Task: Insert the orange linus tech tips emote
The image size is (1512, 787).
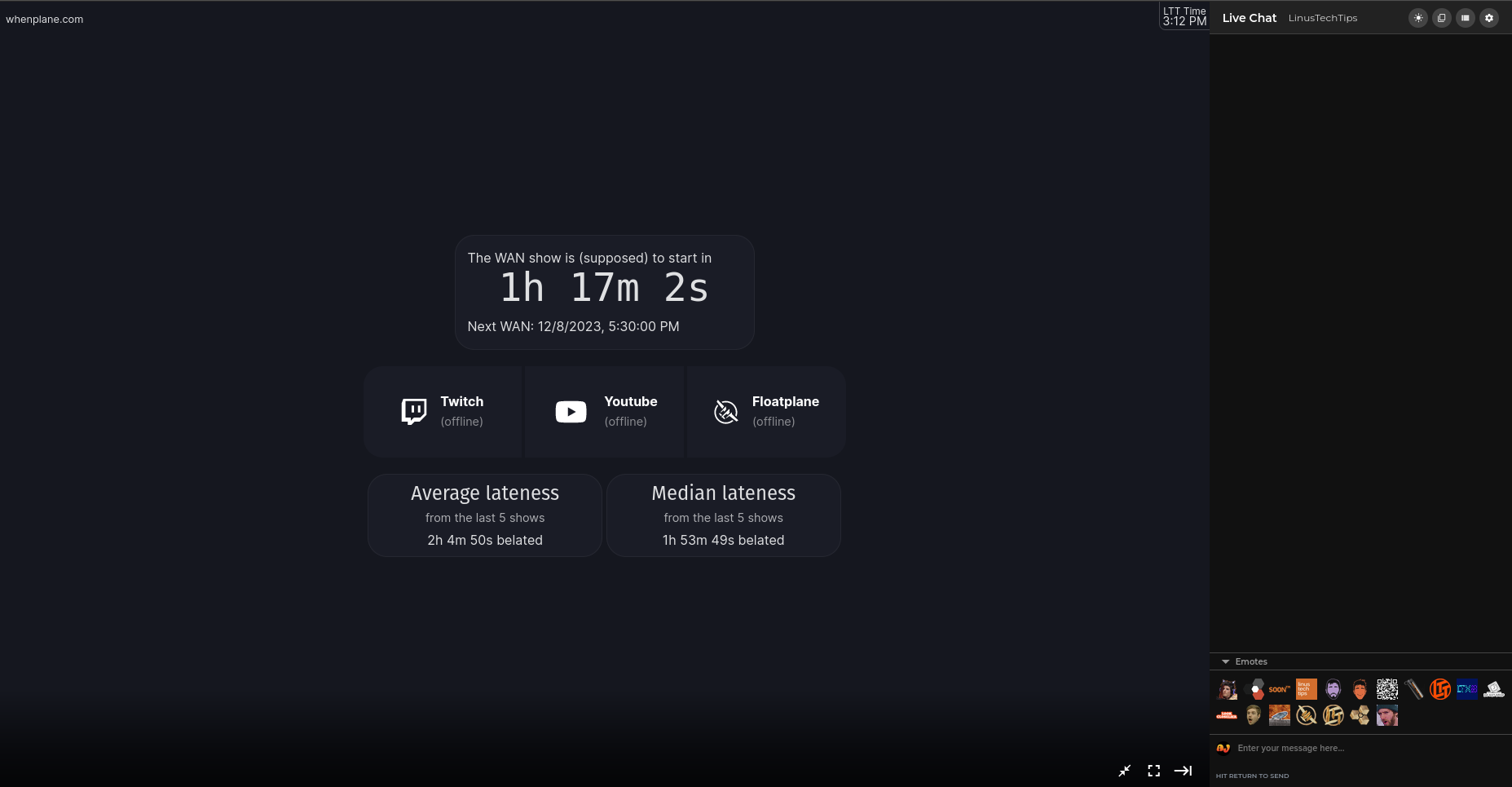Action: coord(1307,690)
